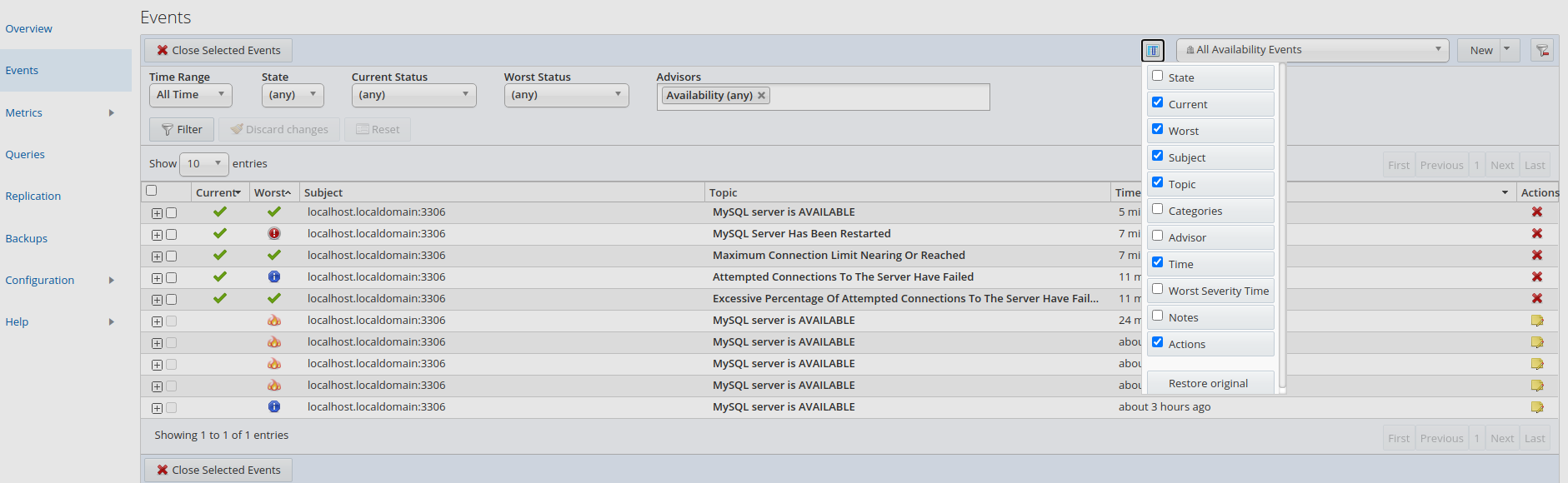Click Restore original in the column list
This screenshot has width=1568, height=483.
coord(1209,383)
